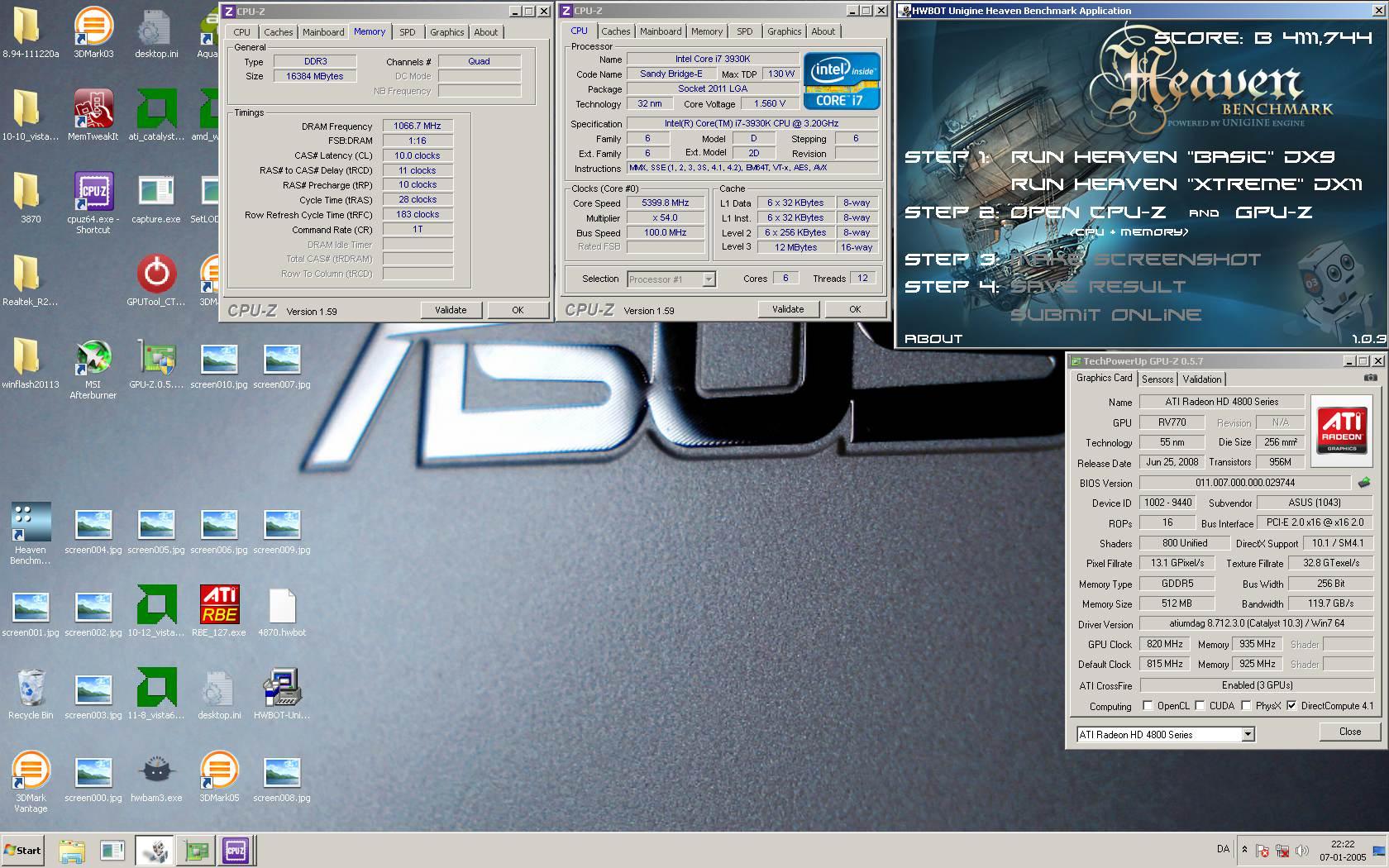Open Mainboard tab in right CPU-Z window
Screen dimensions: 1389x868
661,31
